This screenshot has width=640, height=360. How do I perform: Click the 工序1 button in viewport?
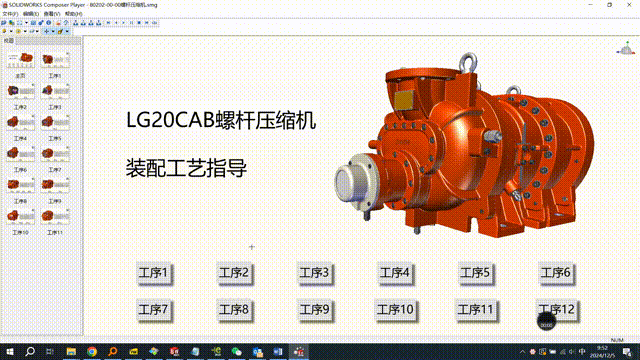click(153, 273)
